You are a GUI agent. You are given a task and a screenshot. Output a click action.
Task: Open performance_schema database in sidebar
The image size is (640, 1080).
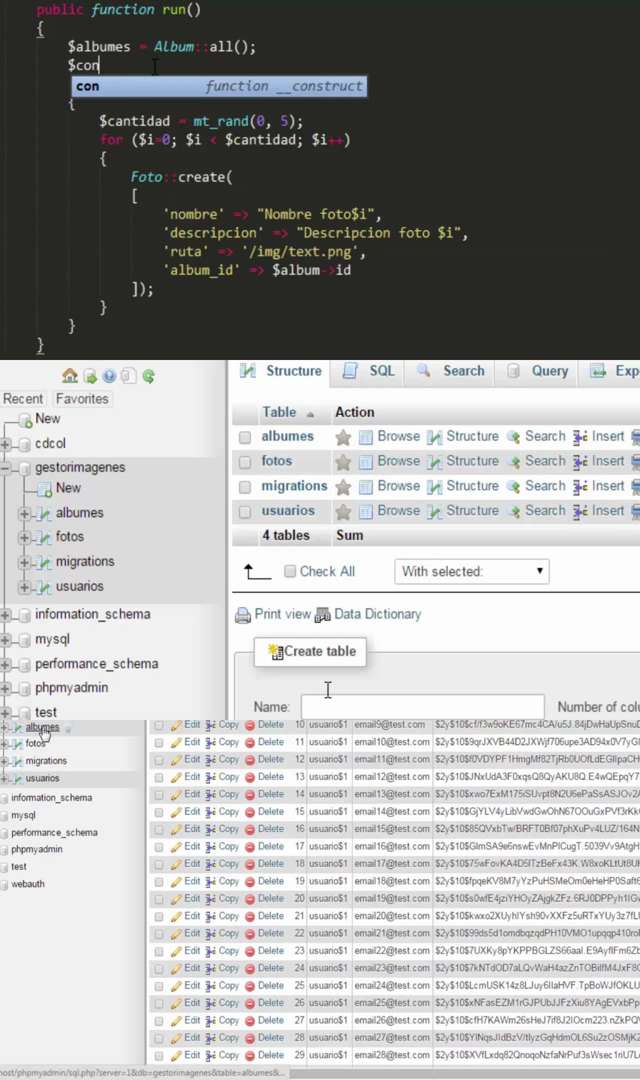pyautogui.click(x=96, y=664)
